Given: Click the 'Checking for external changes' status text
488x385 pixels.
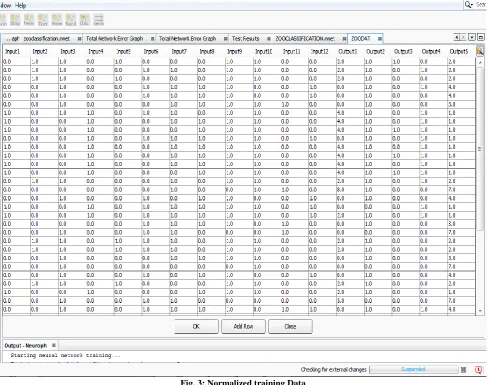Looking at the screenshot, I should tap(333, 369).
